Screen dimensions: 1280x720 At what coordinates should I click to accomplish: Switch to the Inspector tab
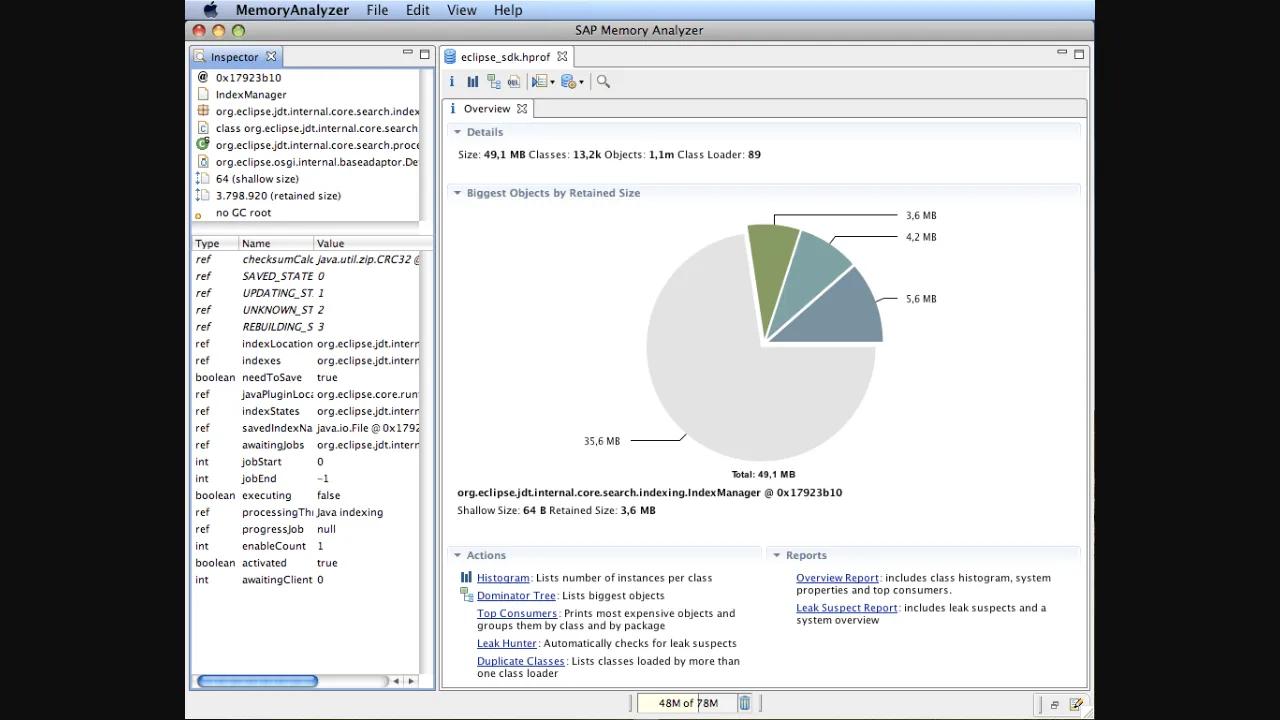tap(234, 57)
